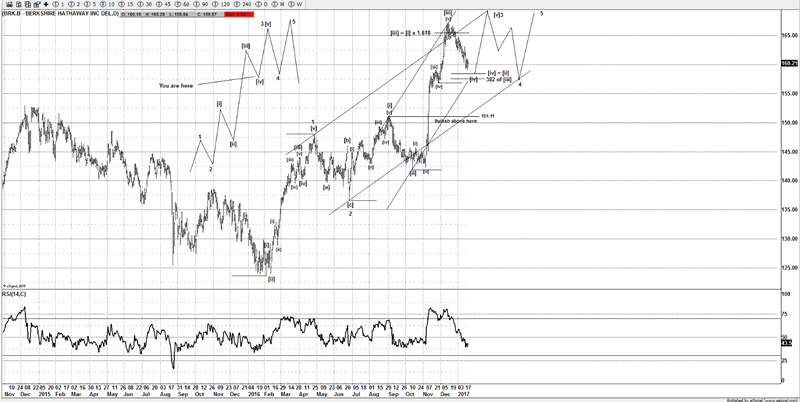The image size is (800, 402).
Task: Click the copy chart icon in toolbar
Action: click(28, 4)
